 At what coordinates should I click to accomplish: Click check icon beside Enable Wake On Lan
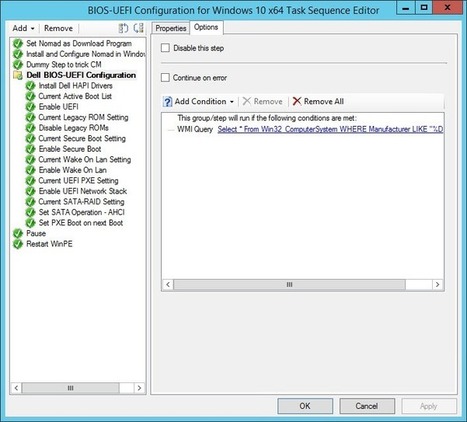tap(30, 170)
